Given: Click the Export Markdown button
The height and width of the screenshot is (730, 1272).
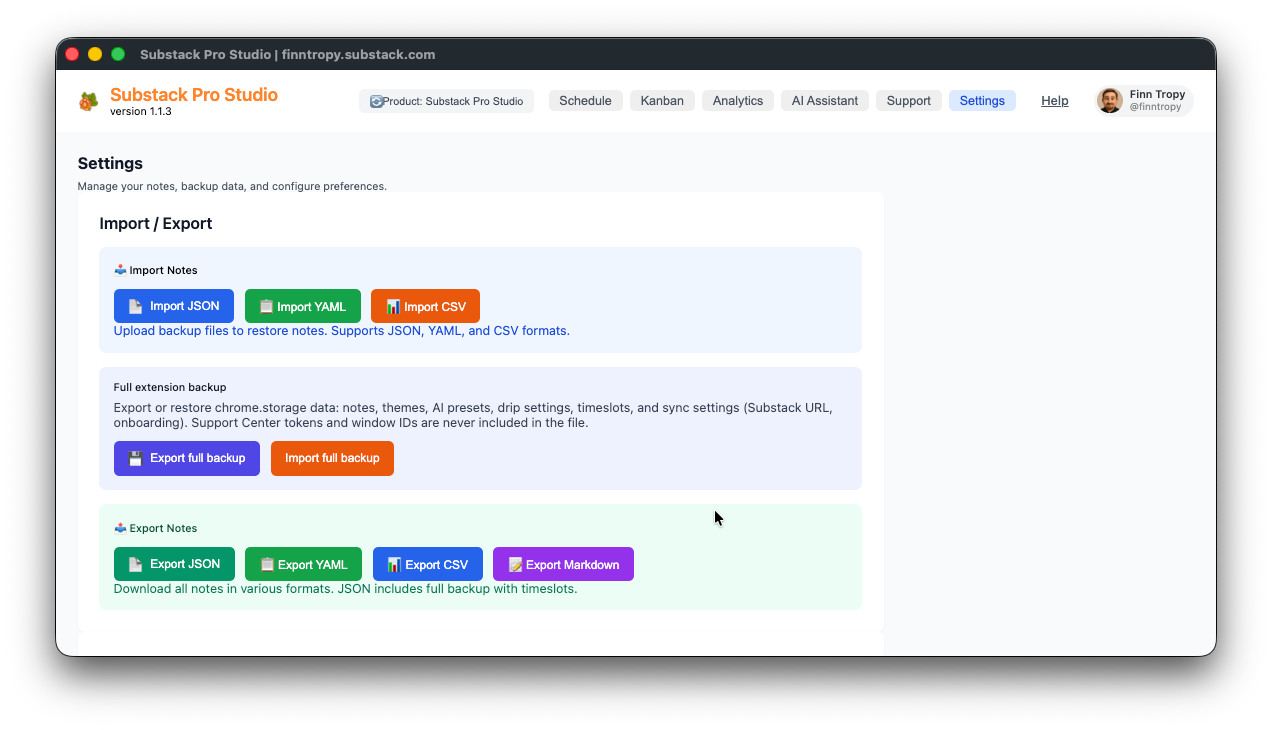Looking at the screenshot, I should coord(563,564).
